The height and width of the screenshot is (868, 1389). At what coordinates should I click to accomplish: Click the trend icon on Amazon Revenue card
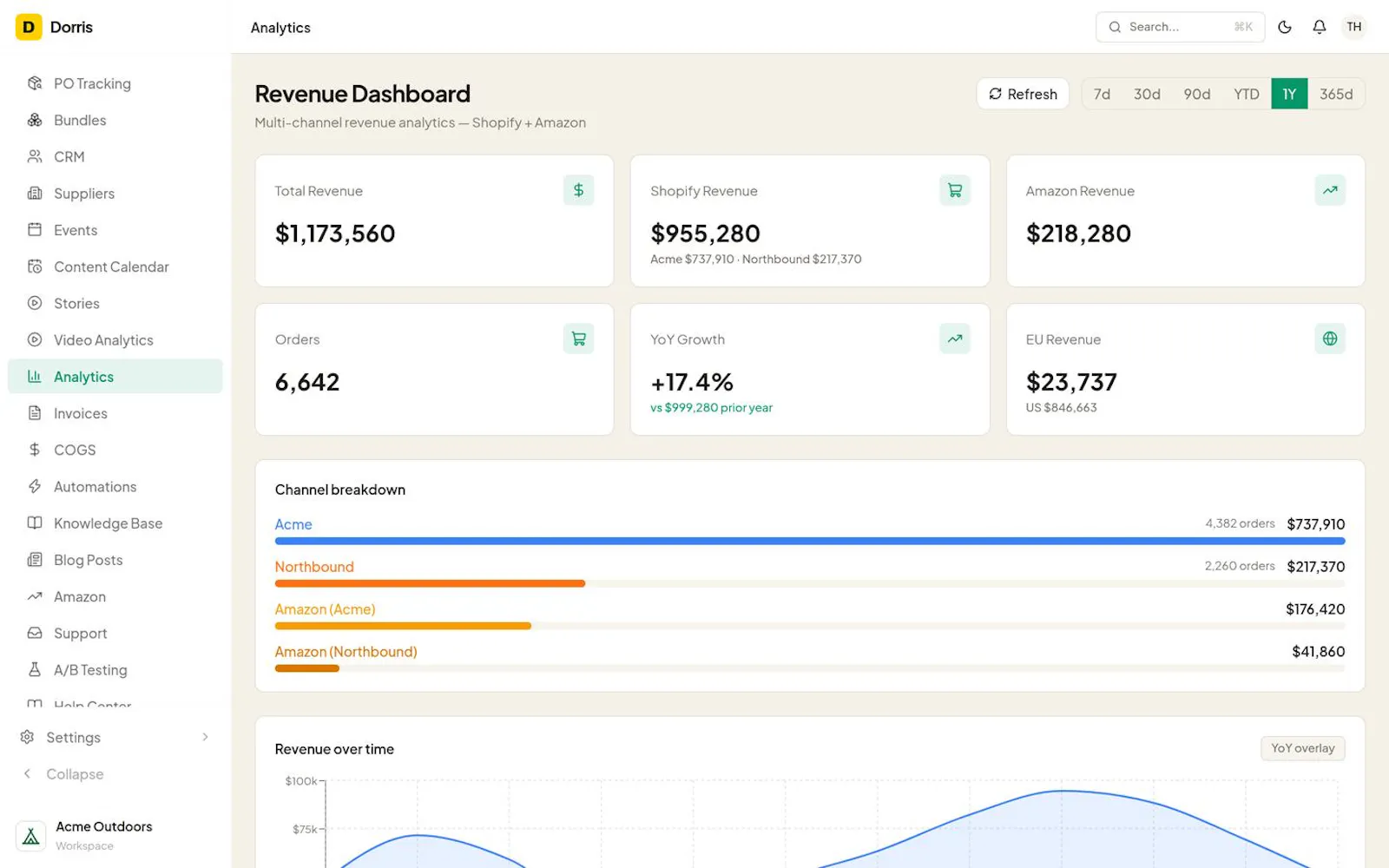[x=1330, y=190]
